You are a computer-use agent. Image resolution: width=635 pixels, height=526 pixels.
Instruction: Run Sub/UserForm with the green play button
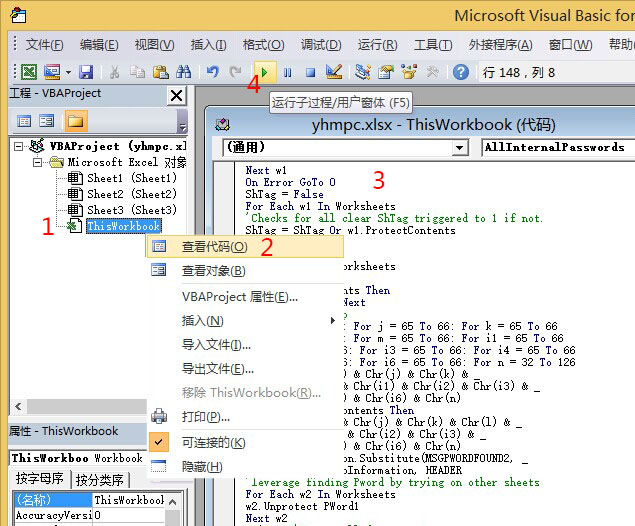(265, 72)
